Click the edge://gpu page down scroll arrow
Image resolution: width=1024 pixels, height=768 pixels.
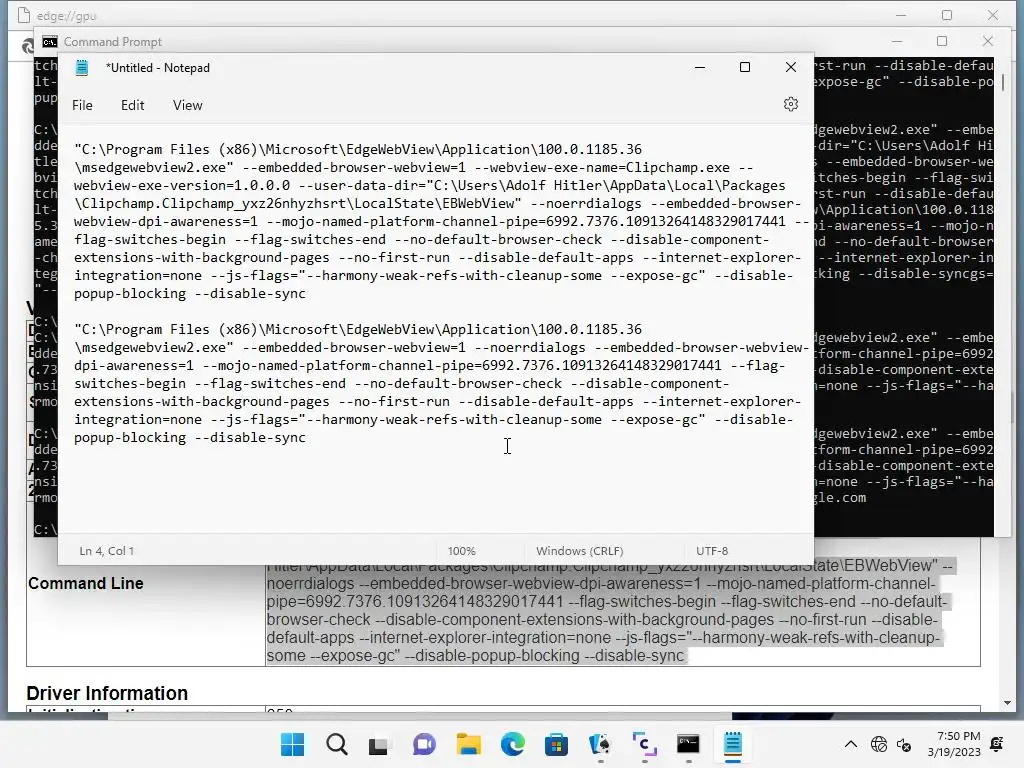pyautogui.click(x=1007, y=703)
